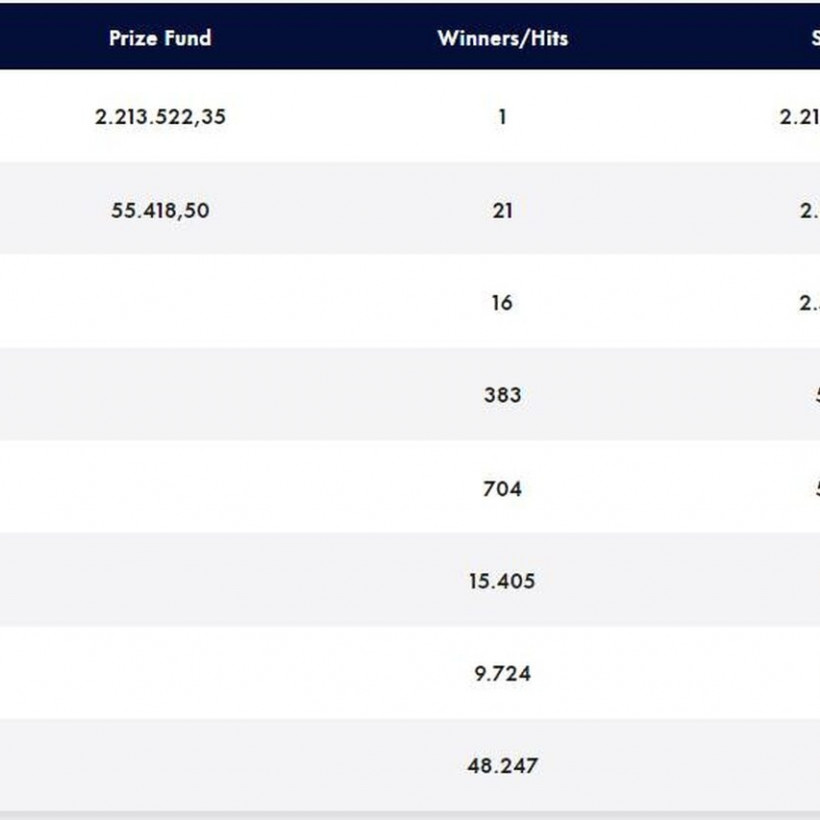Select the 2.213.522,35 prize fund value

[x=160, y=116]
